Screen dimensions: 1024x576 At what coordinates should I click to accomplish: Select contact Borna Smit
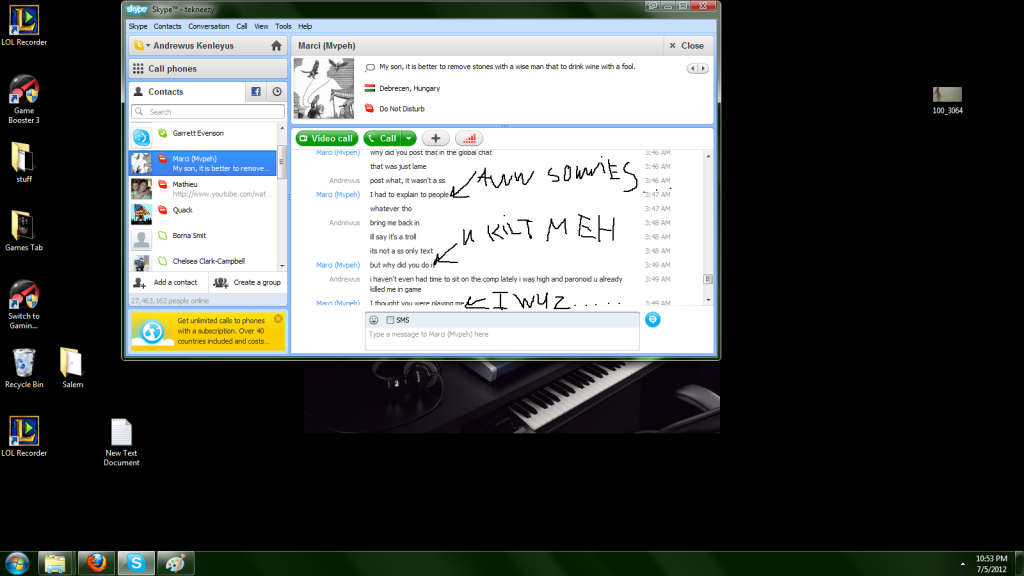tap(204, 239)
